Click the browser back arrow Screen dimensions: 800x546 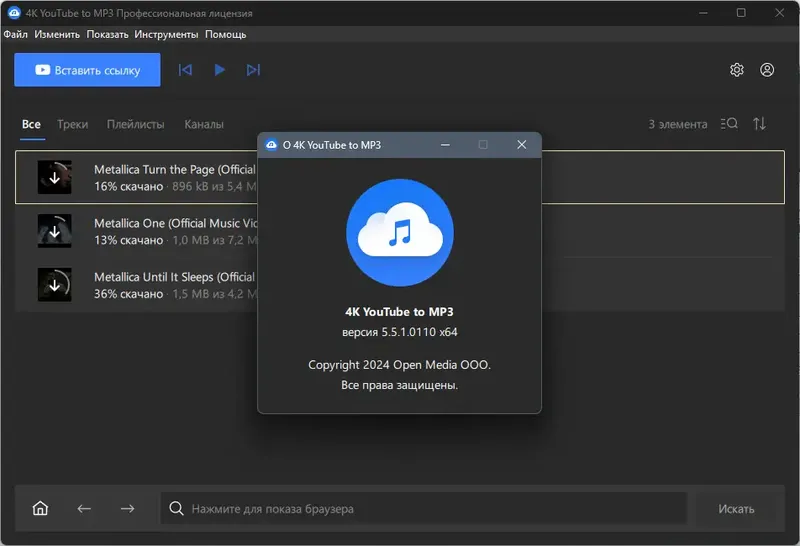(84, 508)
